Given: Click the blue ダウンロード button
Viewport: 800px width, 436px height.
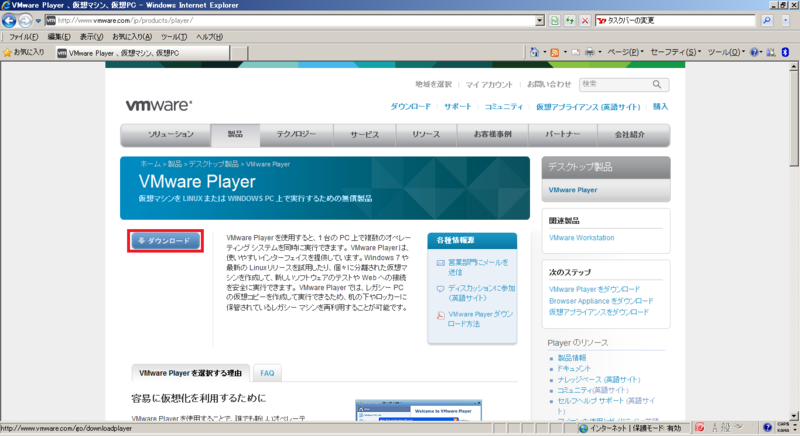Looking at the screenshot, I should 166,241.
